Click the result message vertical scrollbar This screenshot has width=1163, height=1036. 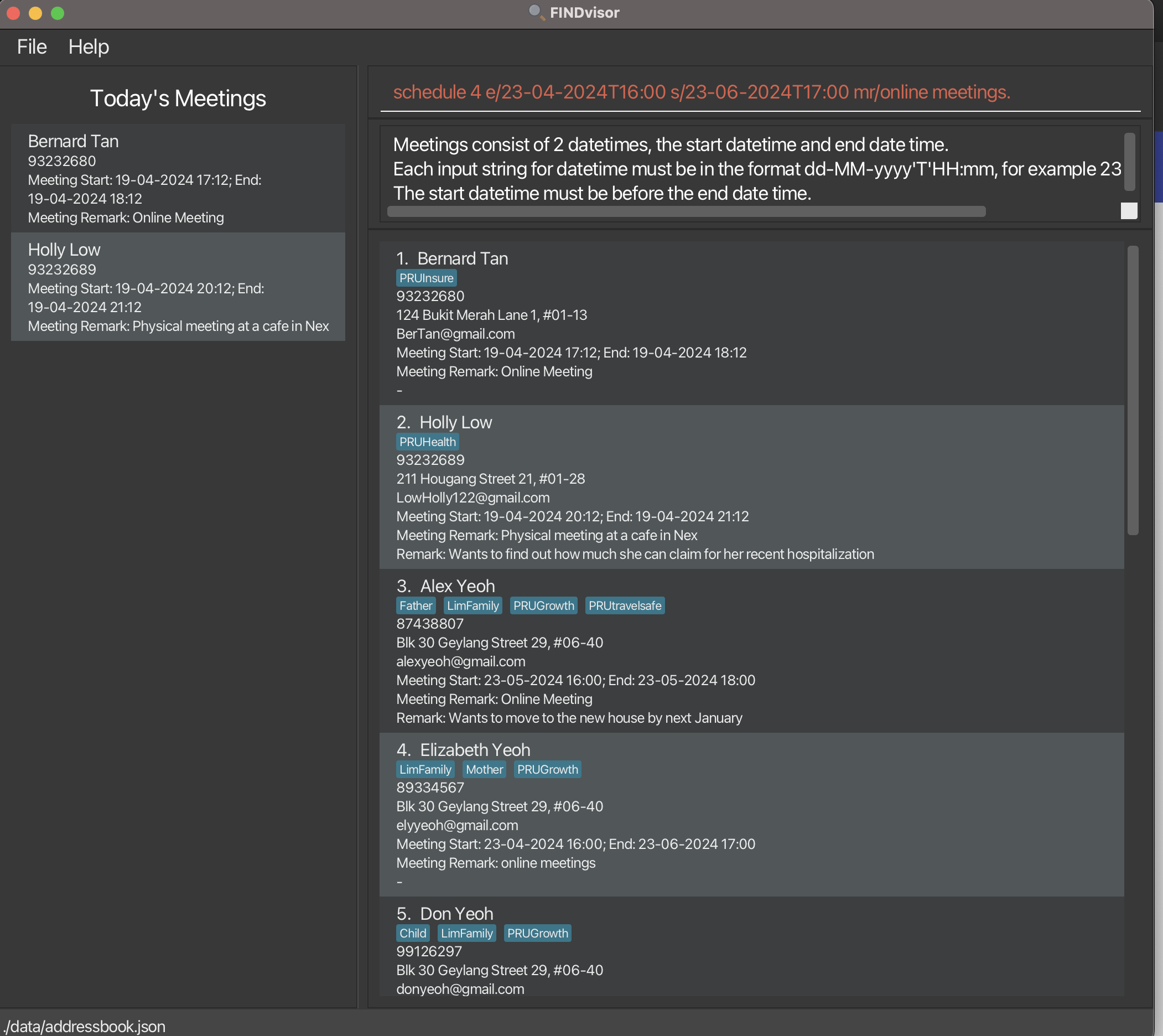1129,162
